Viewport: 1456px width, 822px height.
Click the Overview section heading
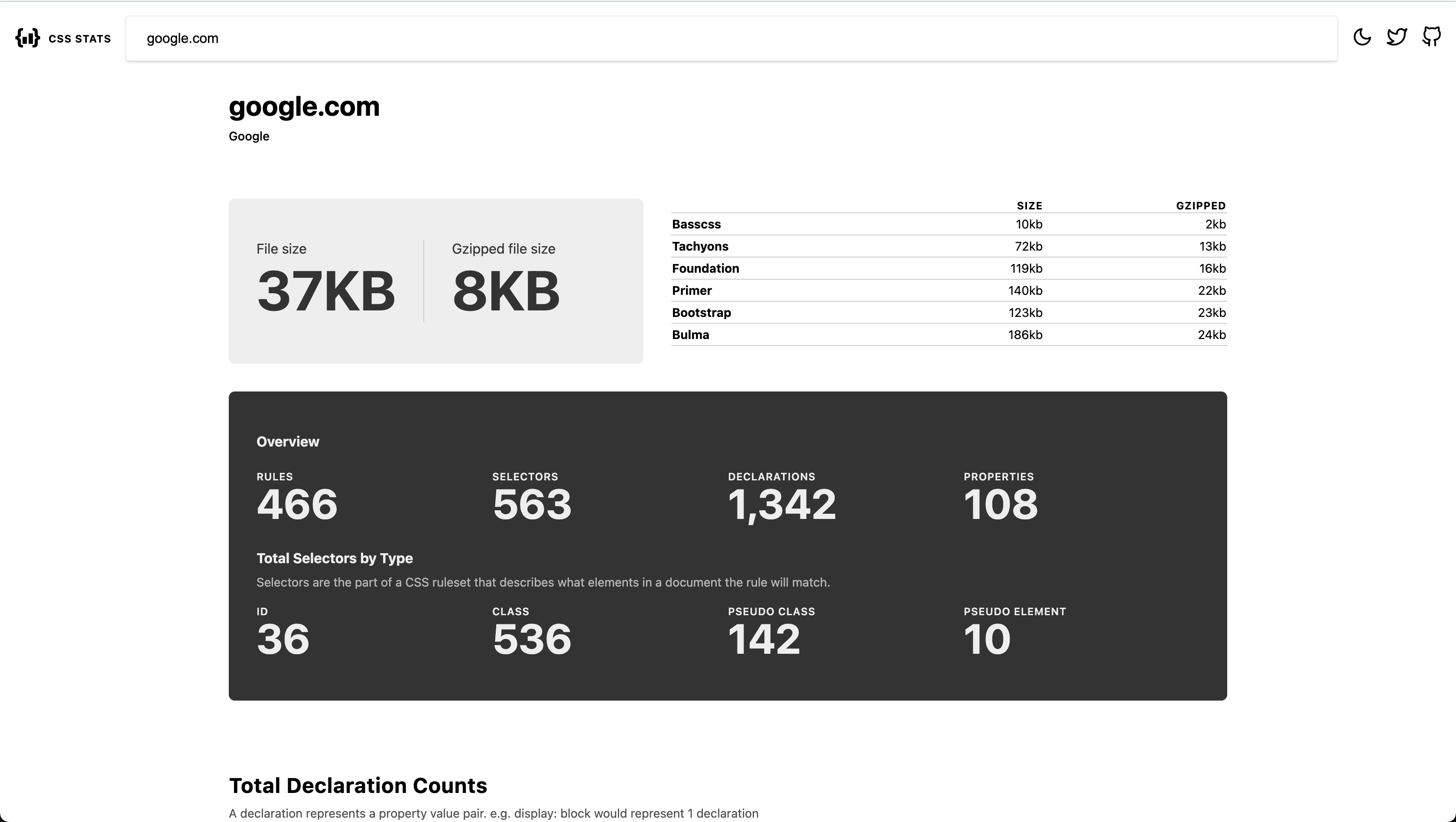coord(288,442)
